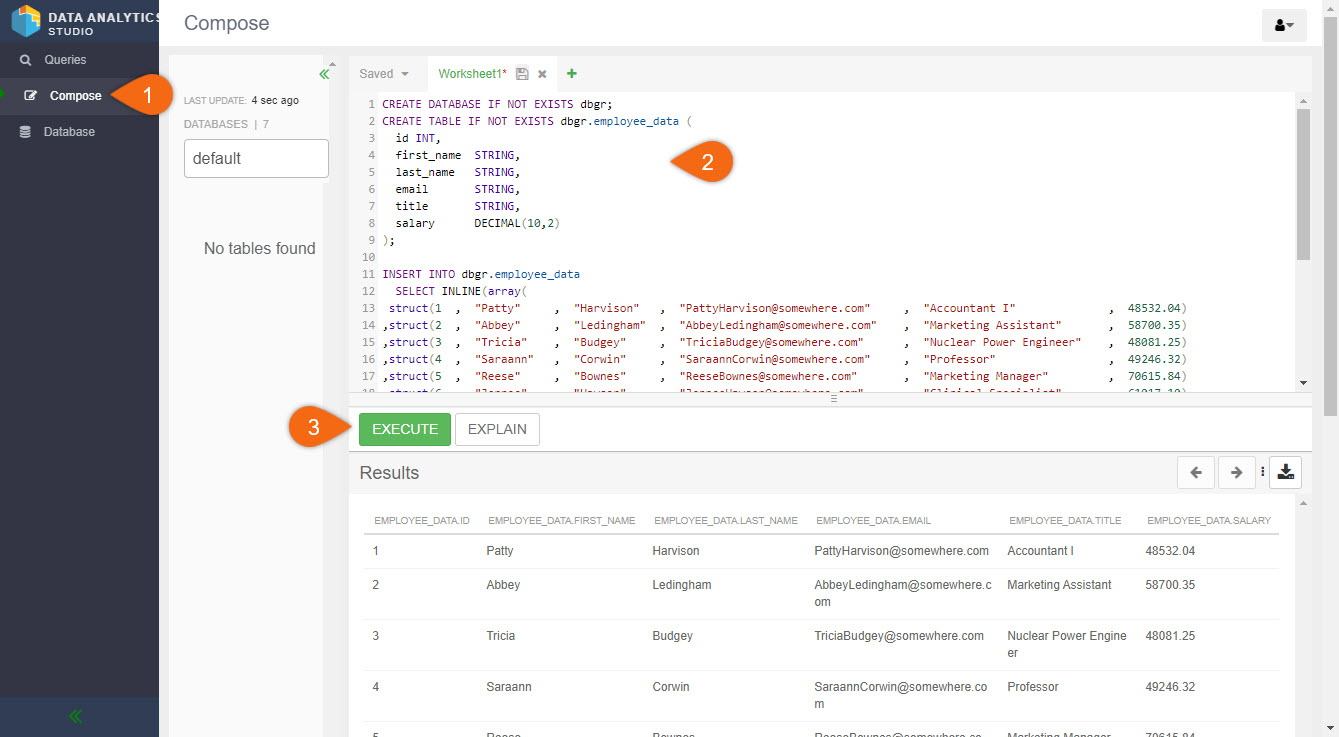1339x737 pixels.
Task: Add a new worksheet with the plus icon
Action: 572,74
